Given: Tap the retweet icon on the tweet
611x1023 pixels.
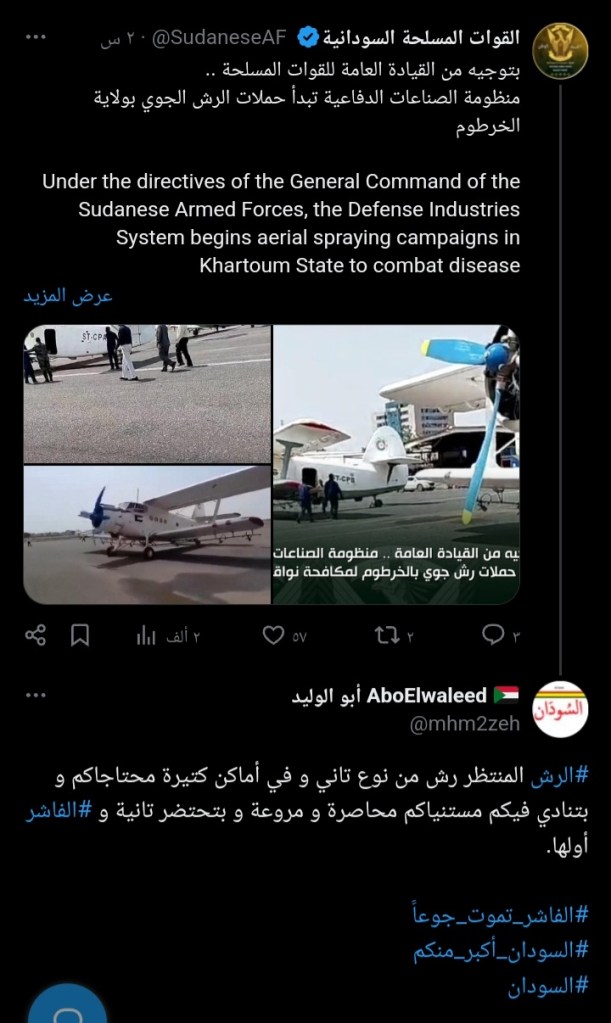Looking at the screenshot, I should (x=387, y=635).
